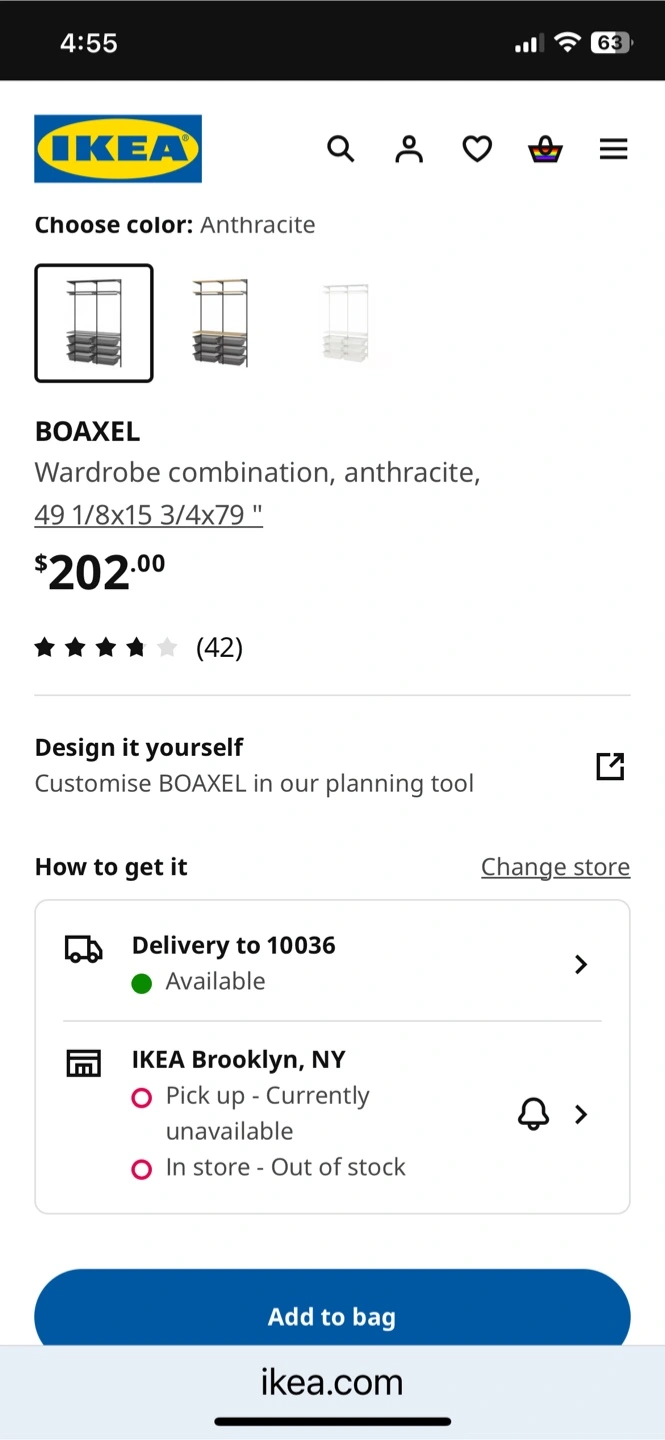
Task: Open the 49 1/8x15 3/4x79 dimensions link
Action: pos(149,515)
